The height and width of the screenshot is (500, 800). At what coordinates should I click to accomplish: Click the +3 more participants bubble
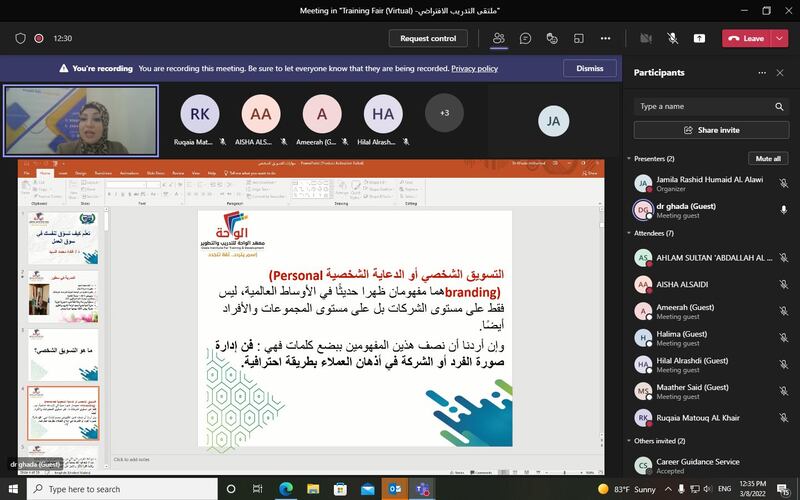(x=444, y=113)
